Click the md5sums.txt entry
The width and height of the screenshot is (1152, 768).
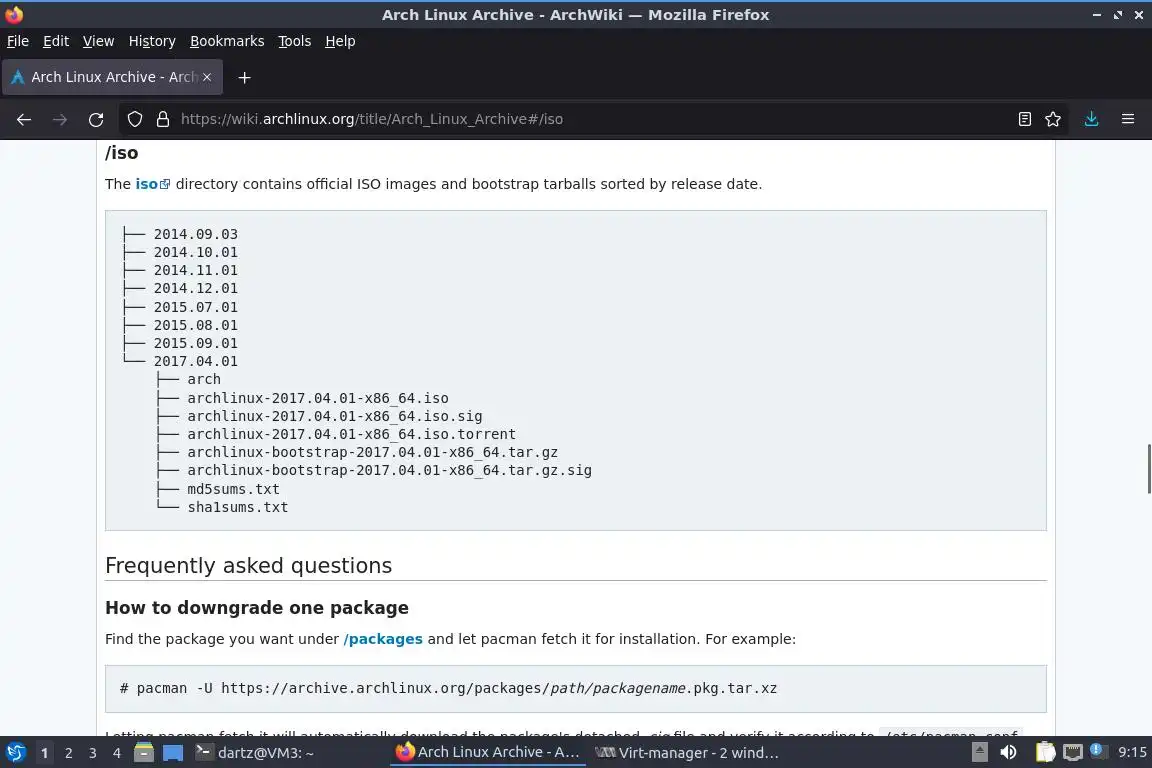(x=233, y=489)
